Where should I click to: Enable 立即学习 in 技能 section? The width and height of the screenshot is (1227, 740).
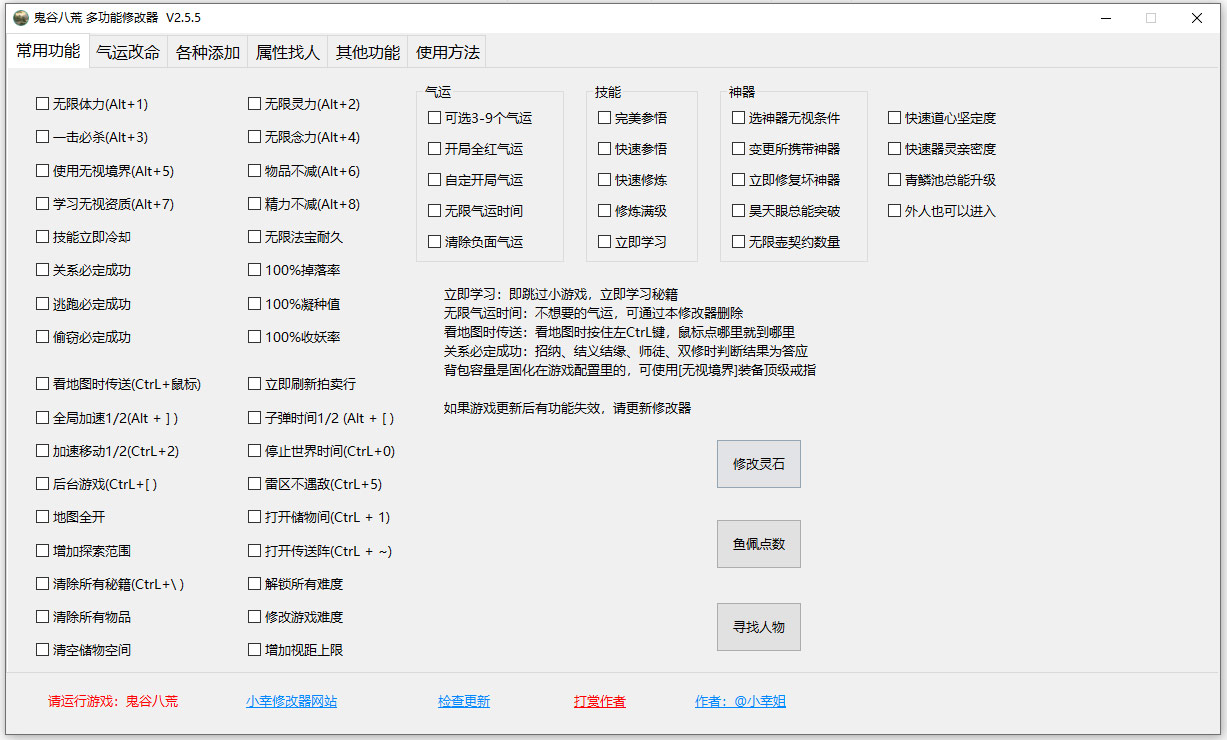click(604, 241)
